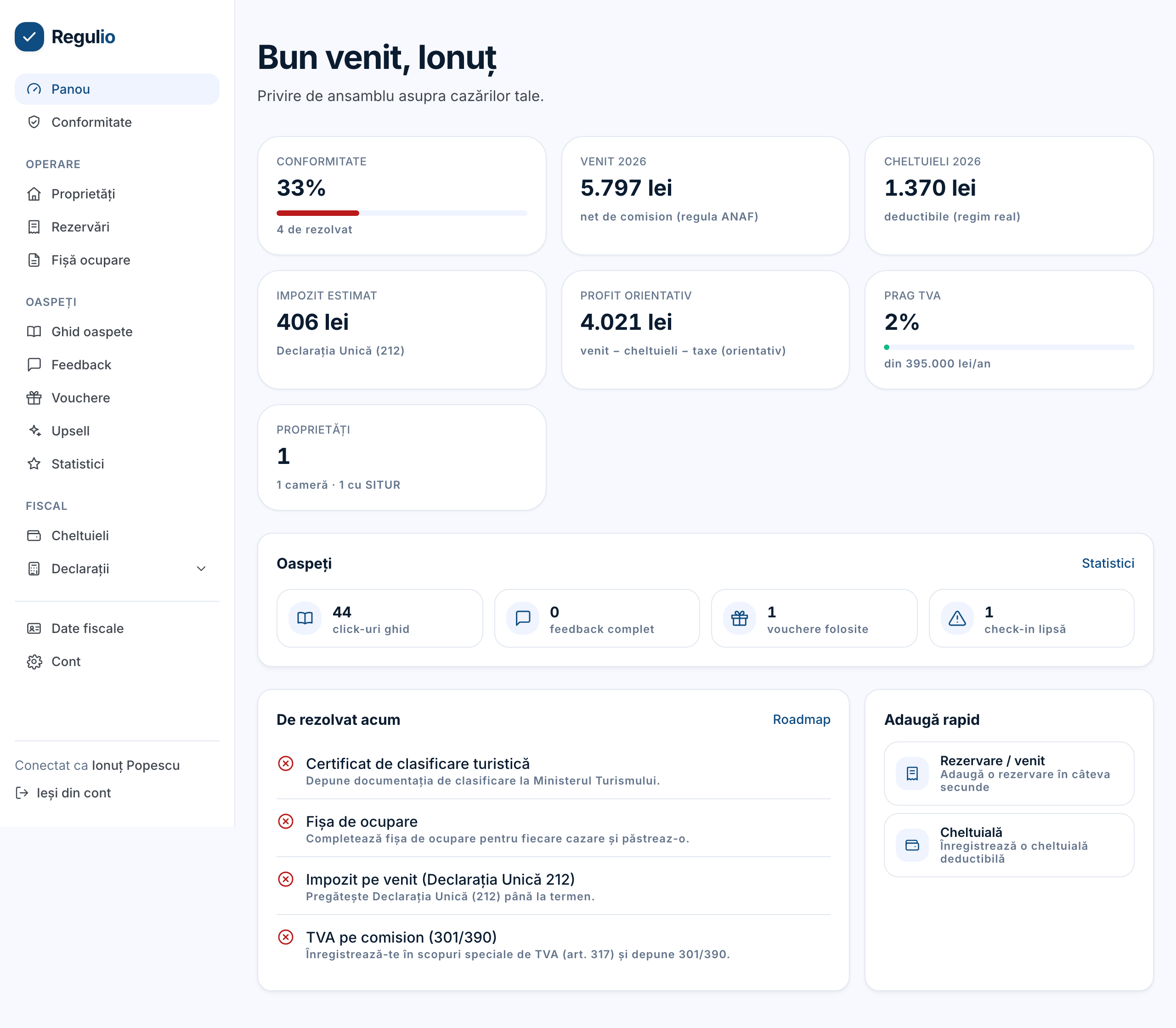Open the Fișa de ocupare task row

click(553, 828)
